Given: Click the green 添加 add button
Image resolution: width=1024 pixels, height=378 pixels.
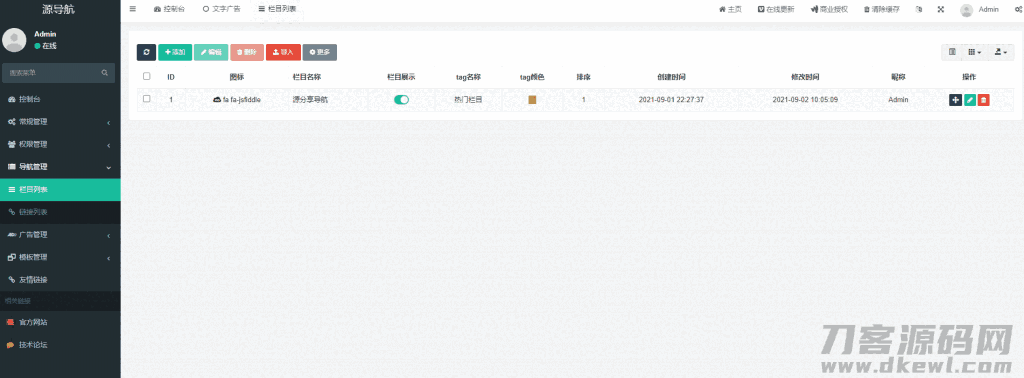Looking at the screenshot, I should coord(175,52).
